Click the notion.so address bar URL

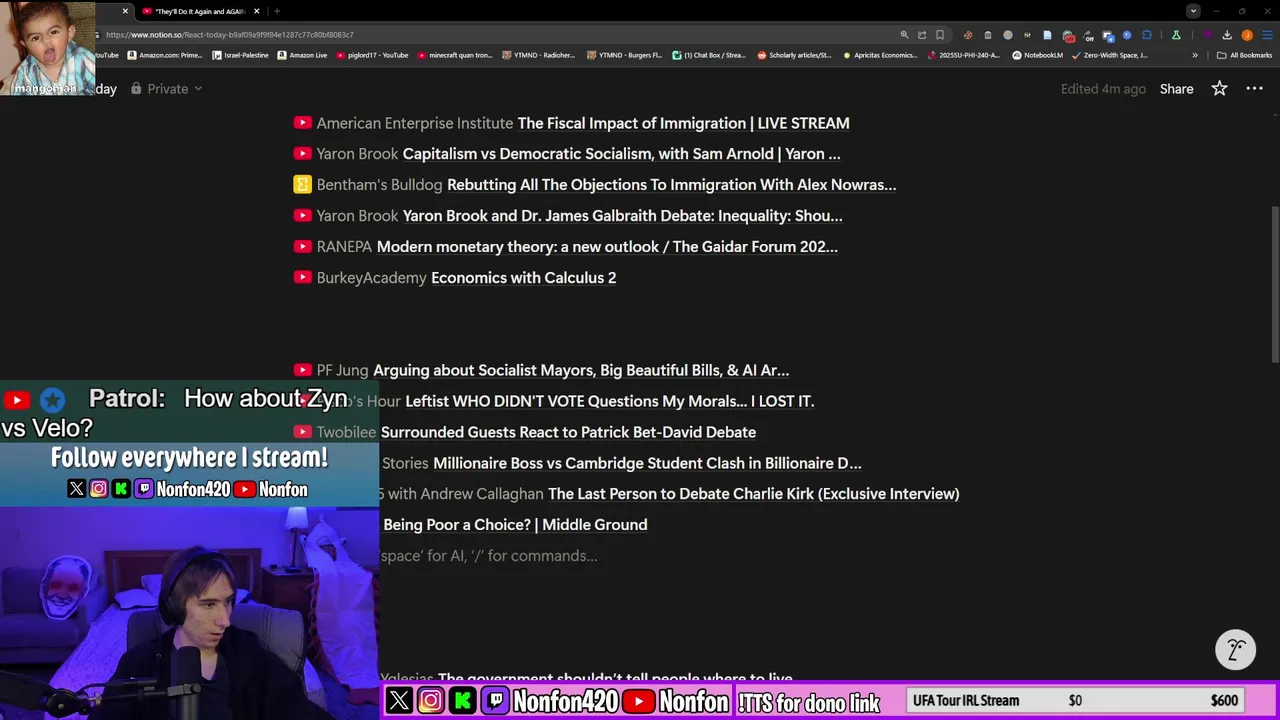pos(229,35)
